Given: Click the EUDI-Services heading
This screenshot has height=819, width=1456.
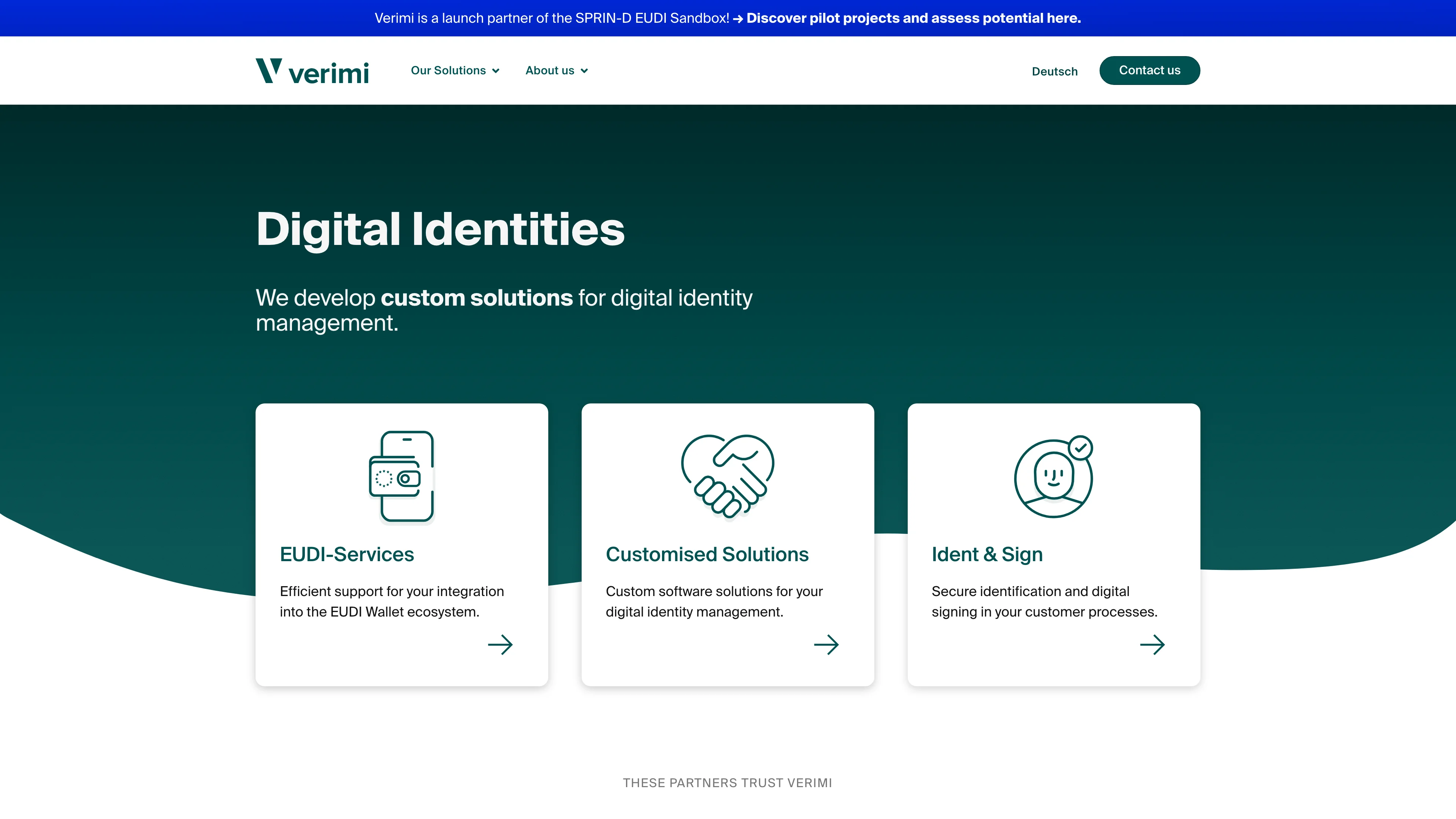Looking at the screenshot, I should pos(347,554).
